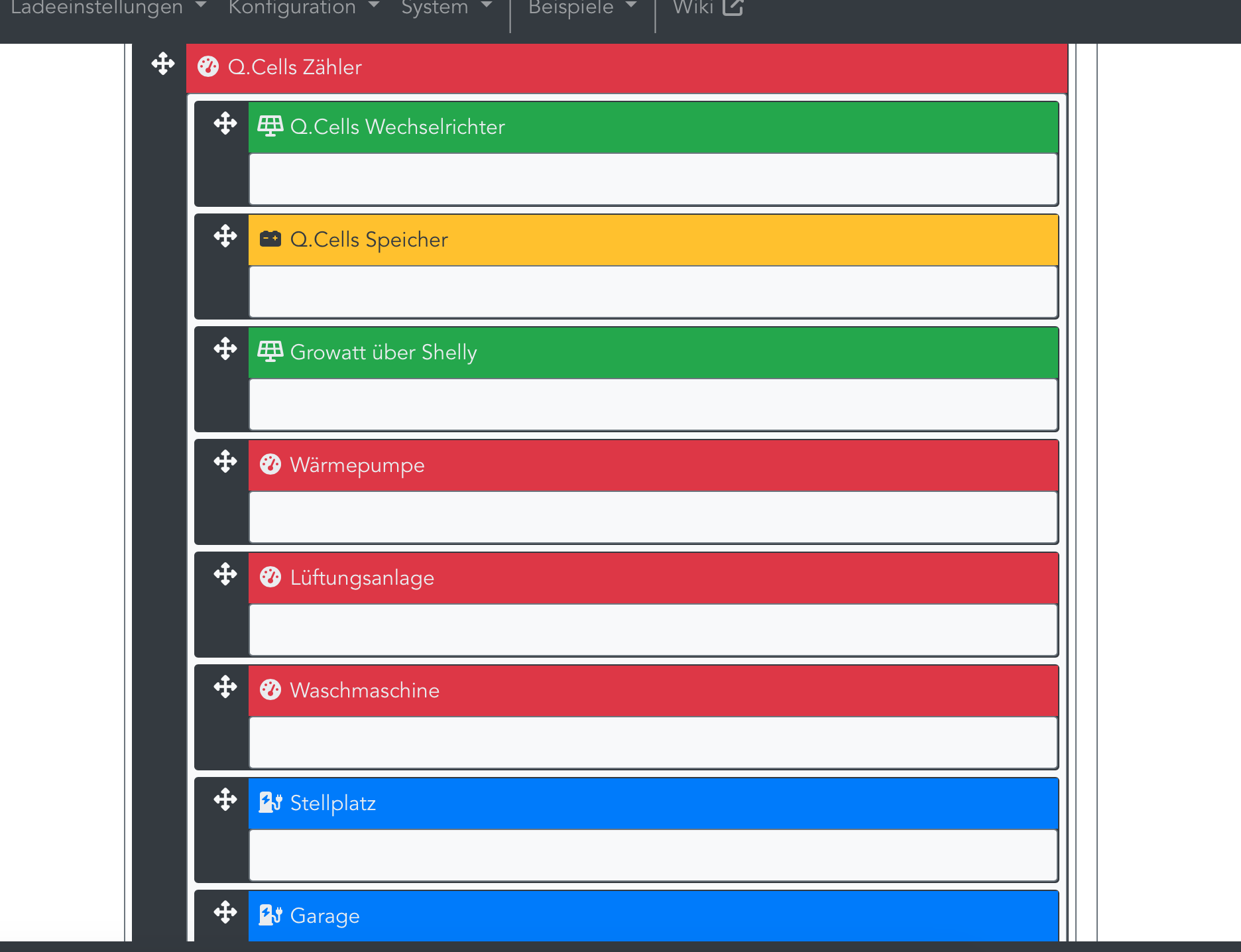Click the battery icon of Q.Cells Speicher
This screenshot has width=1241, height=952.
tap(270, 239)
